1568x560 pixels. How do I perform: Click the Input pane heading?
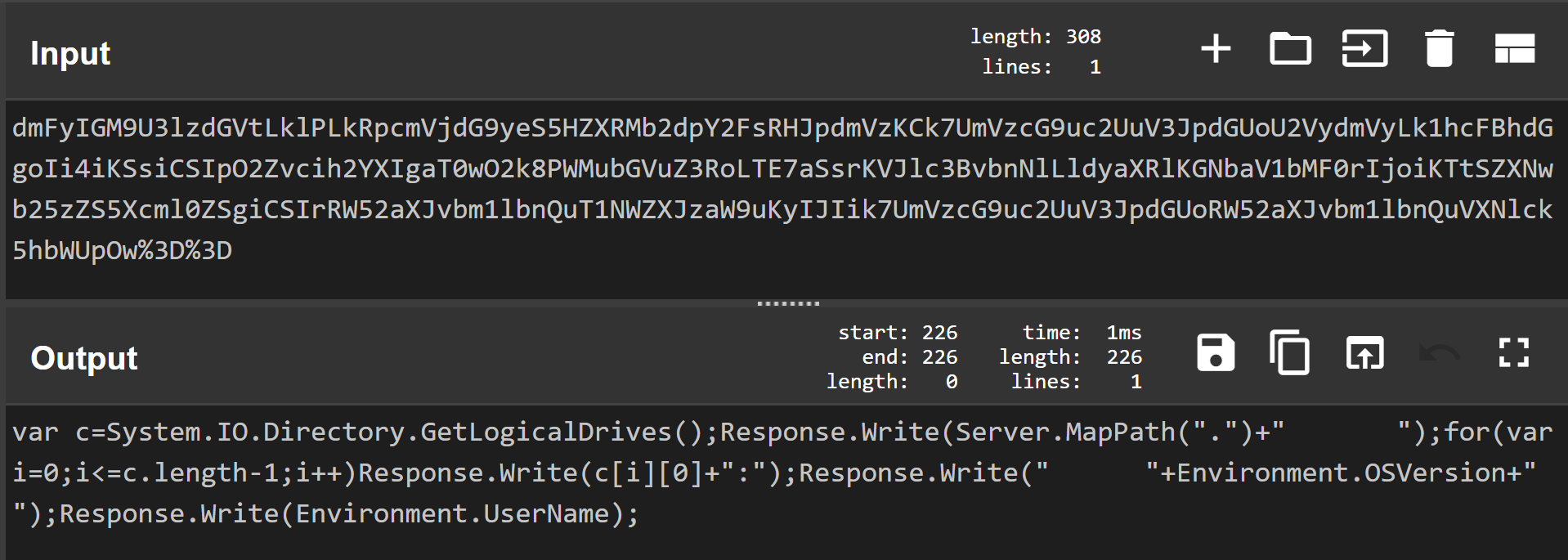click(x=70, y=54)
